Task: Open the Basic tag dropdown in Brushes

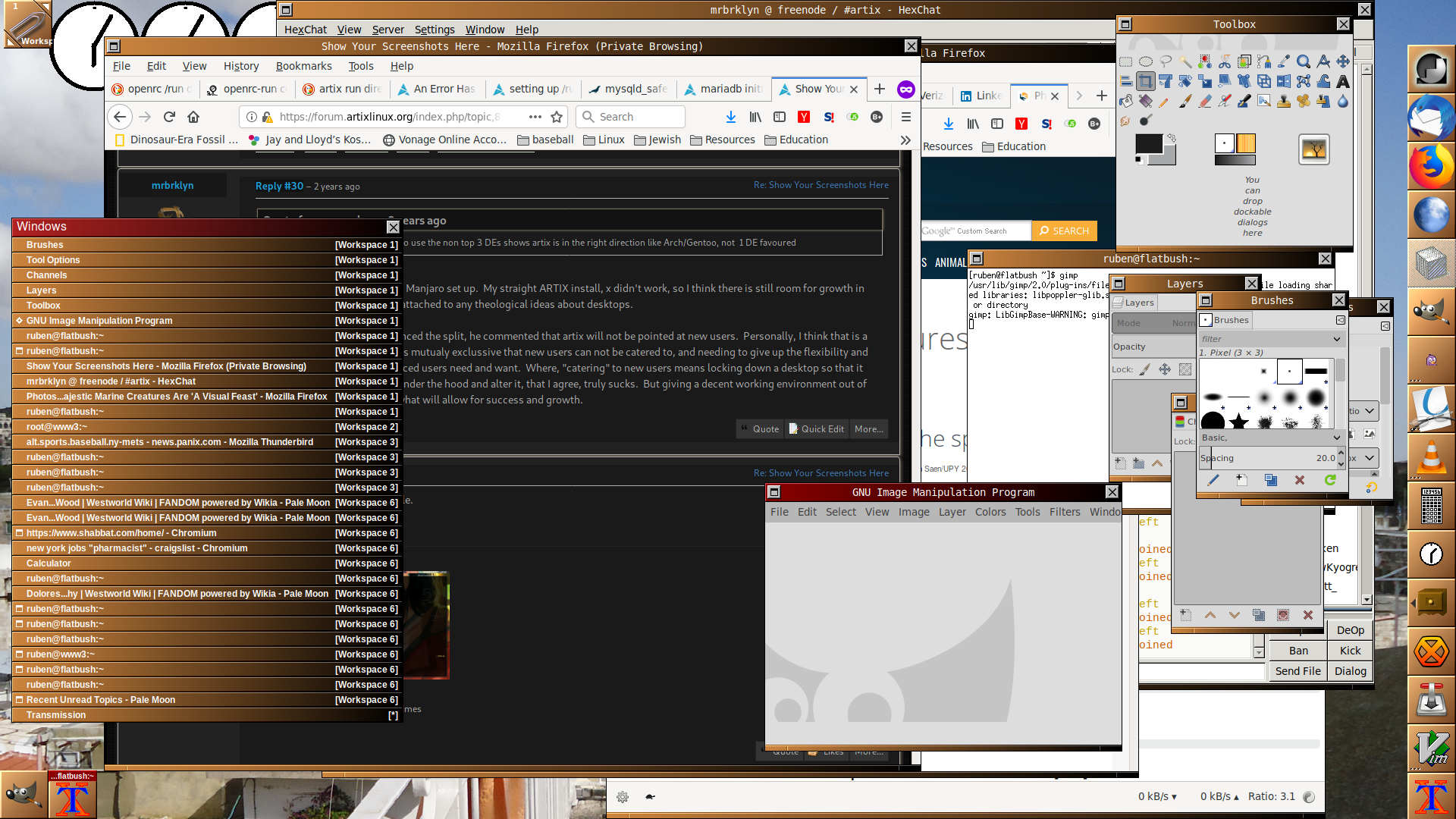Action: pos(1336,438)
